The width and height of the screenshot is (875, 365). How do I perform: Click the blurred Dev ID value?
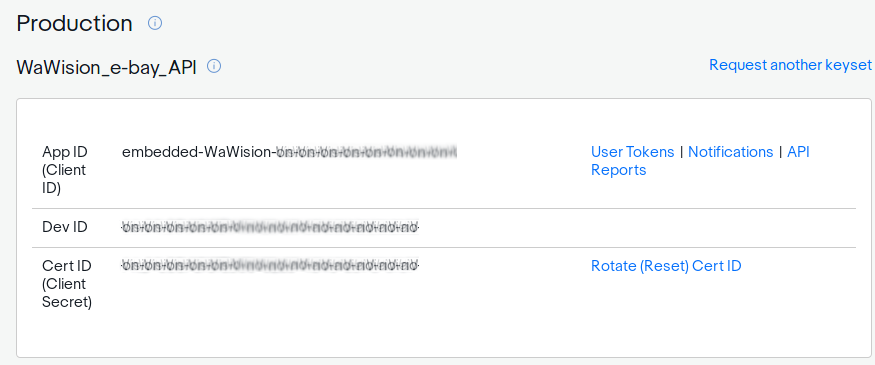[270, 228]
